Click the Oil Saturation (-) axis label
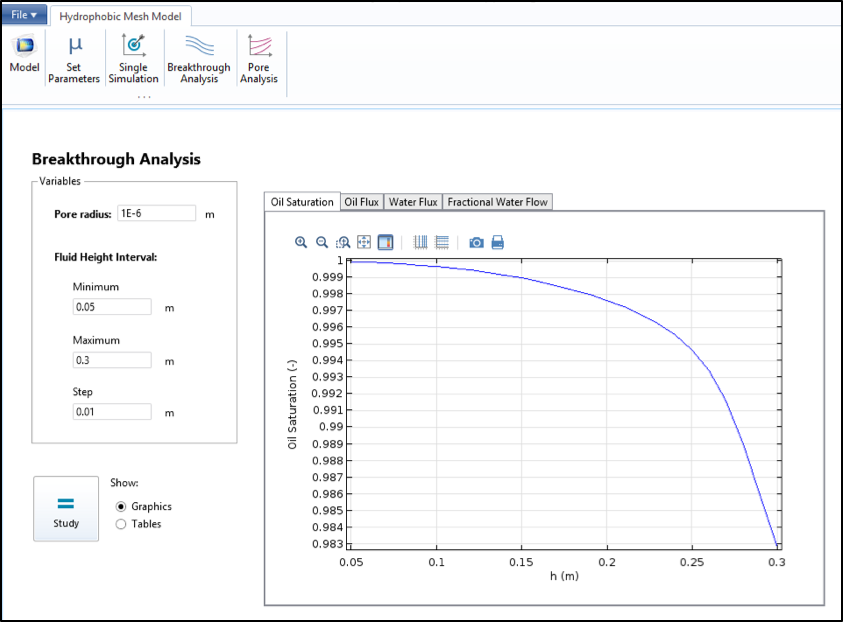The image size is (843, 622). pos(292,404)
